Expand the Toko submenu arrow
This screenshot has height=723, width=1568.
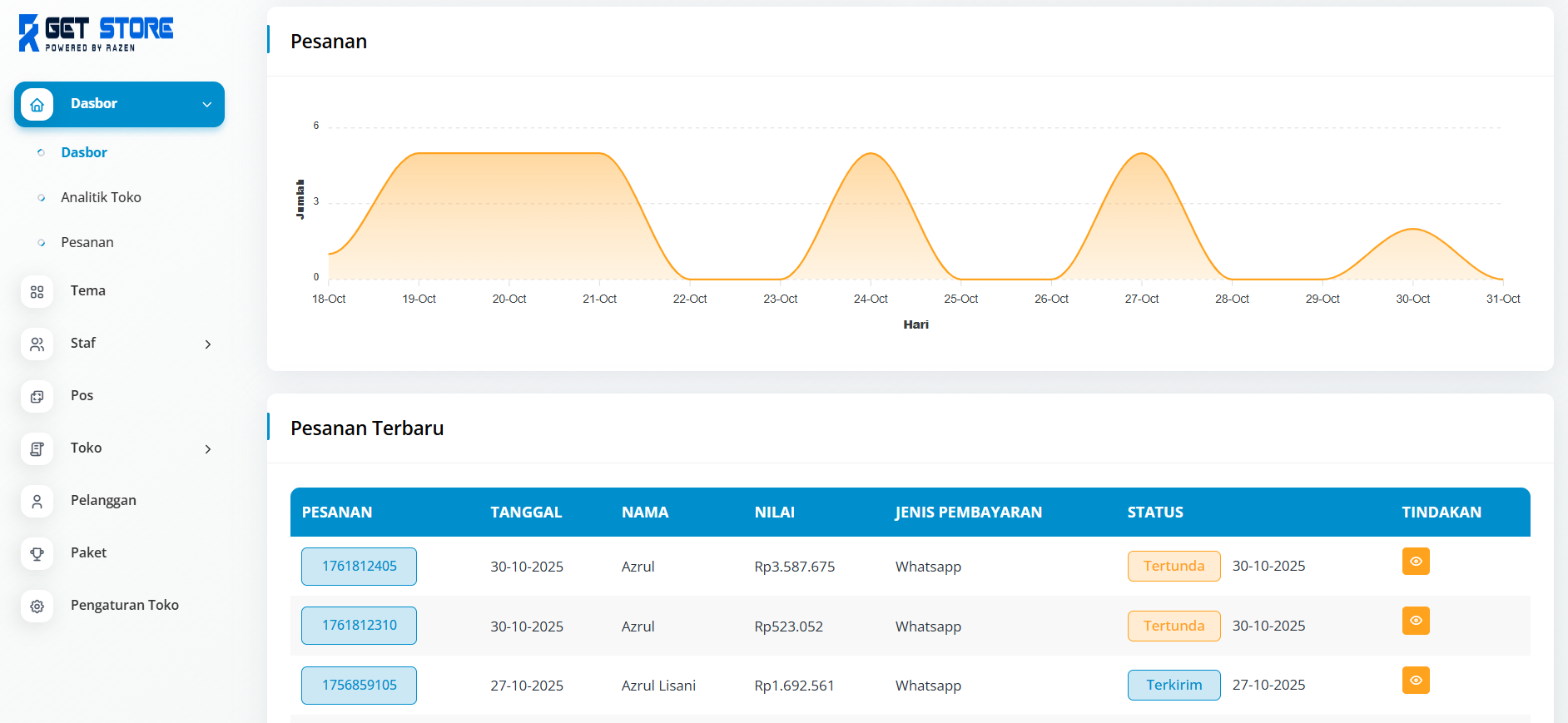[208, 449]
